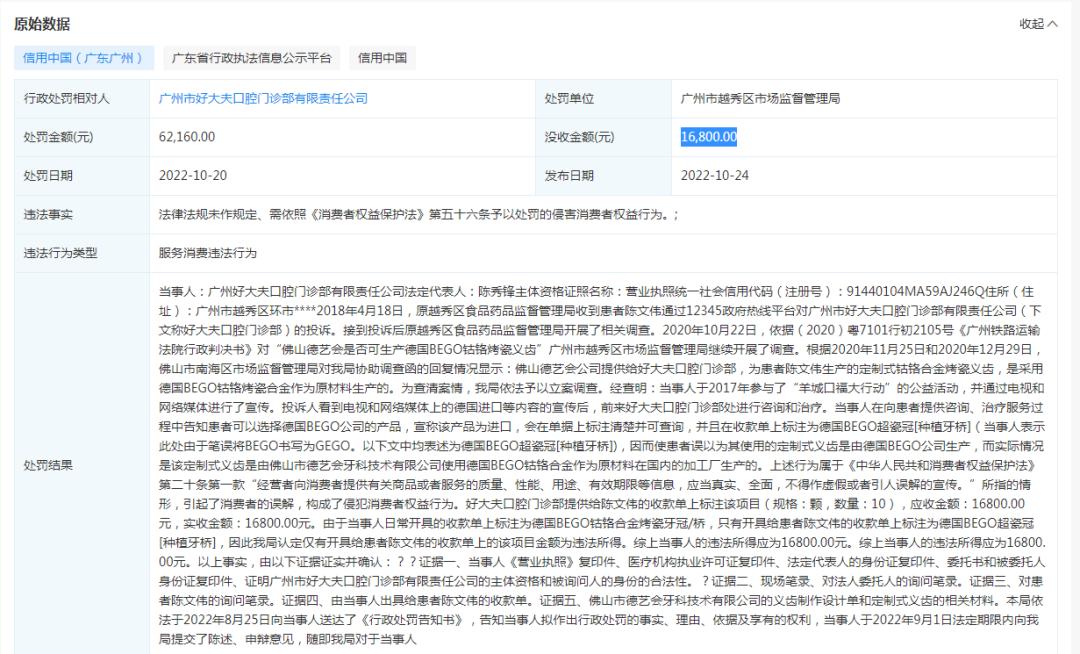Click the 服务消费违法行为 violation type value
Screen dimensions: 1080x654
click(207, 253)
